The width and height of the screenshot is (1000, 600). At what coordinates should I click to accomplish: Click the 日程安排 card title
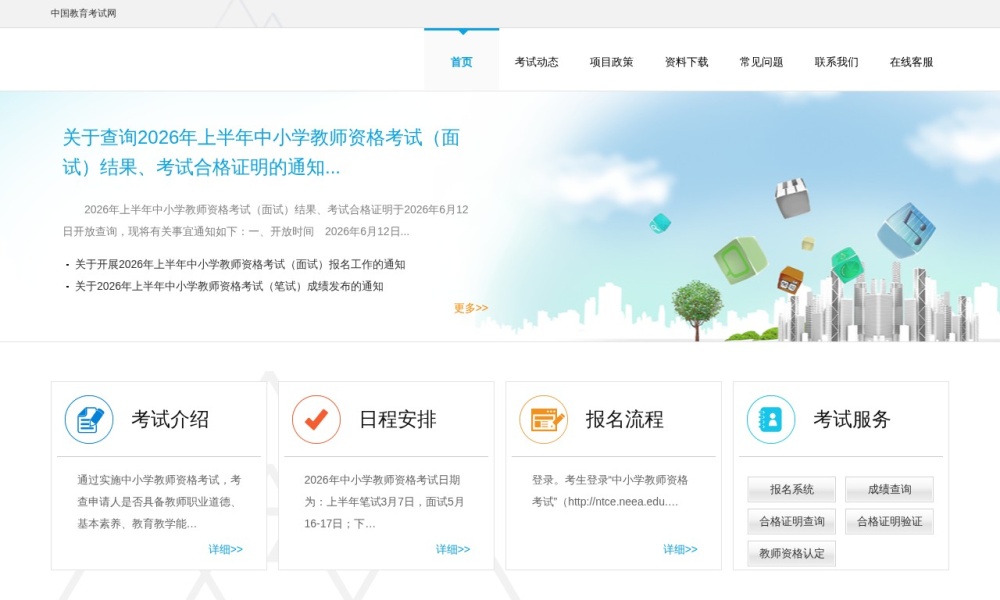pos(398,420)
